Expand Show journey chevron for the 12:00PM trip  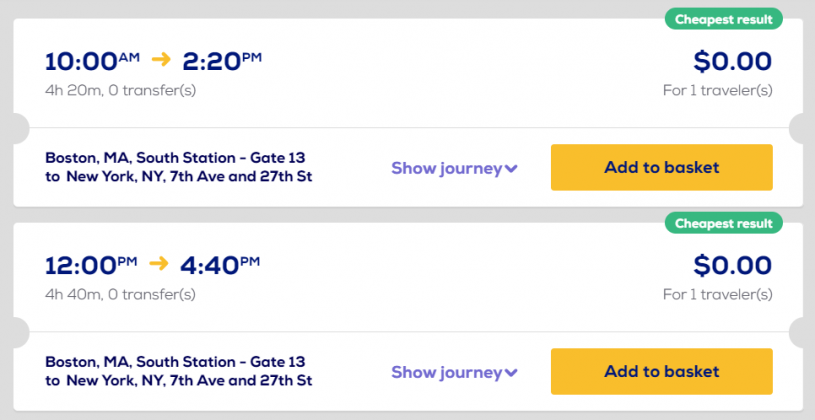point(512,372)
